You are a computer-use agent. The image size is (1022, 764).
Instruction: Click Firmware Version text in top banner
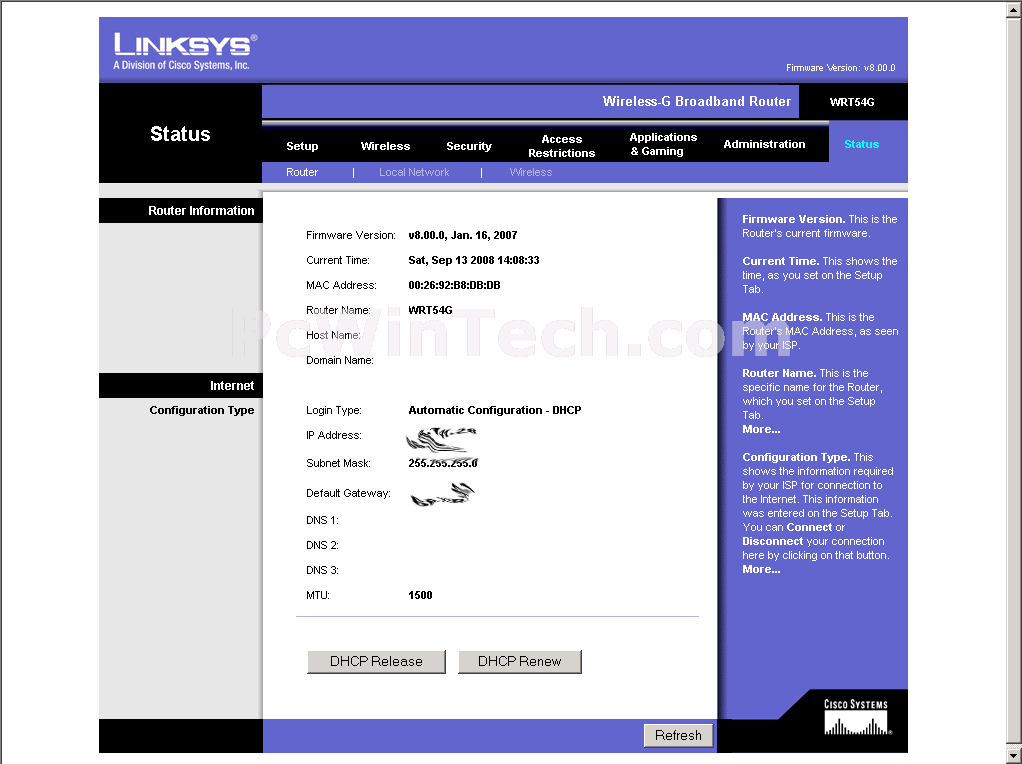point(841,68)
